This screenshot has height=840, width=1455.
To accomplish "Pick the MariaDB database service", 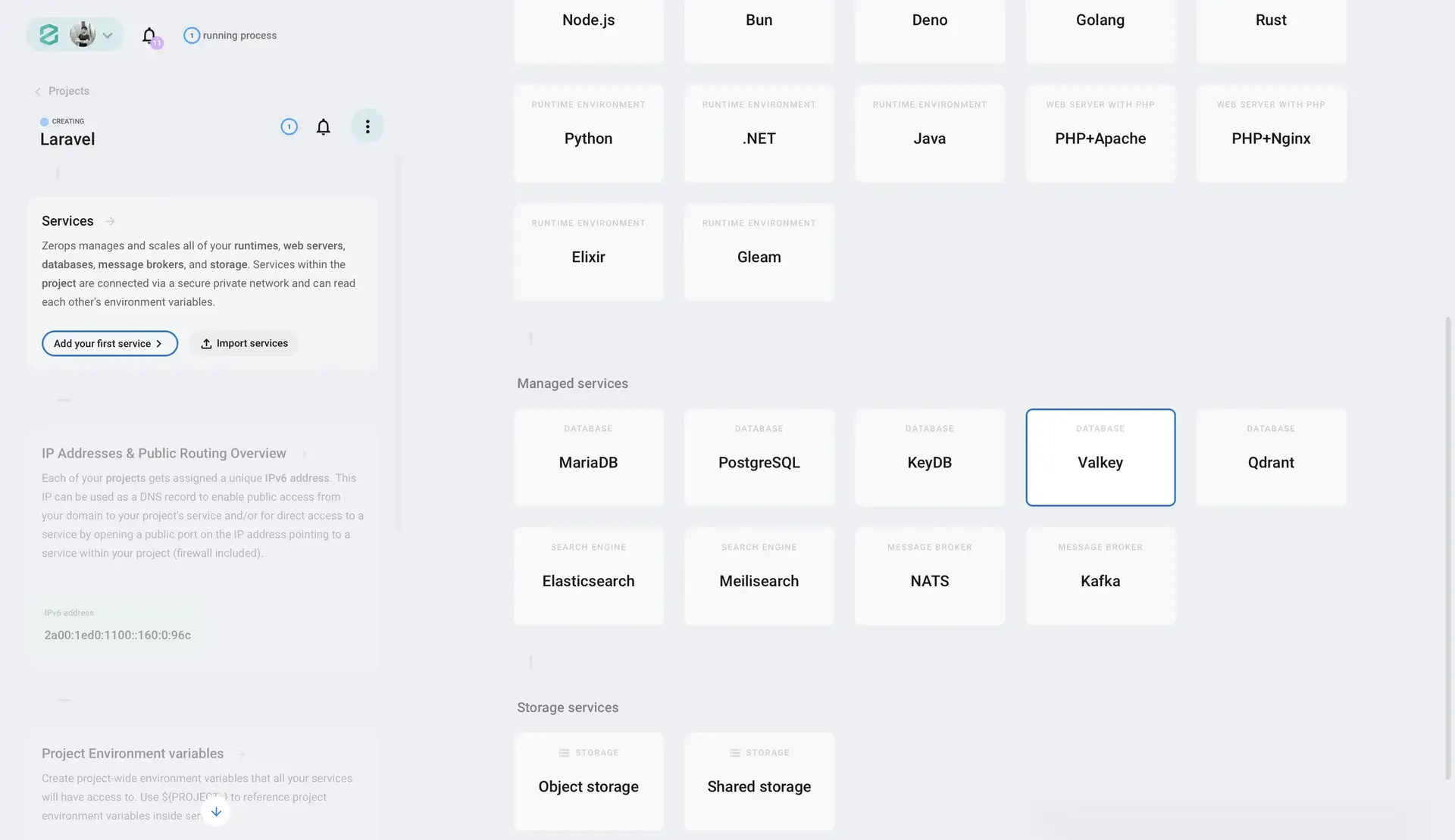I will tap(589, 457).
